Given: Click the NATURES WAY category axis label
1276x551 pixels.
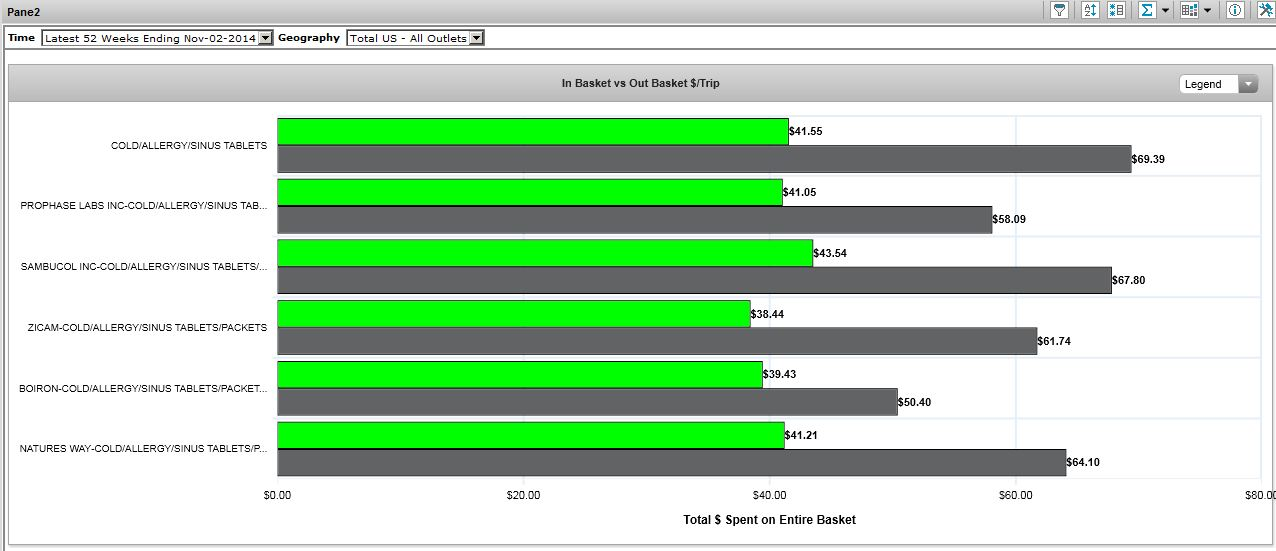Looking at the screenshot, I should 143,449.
